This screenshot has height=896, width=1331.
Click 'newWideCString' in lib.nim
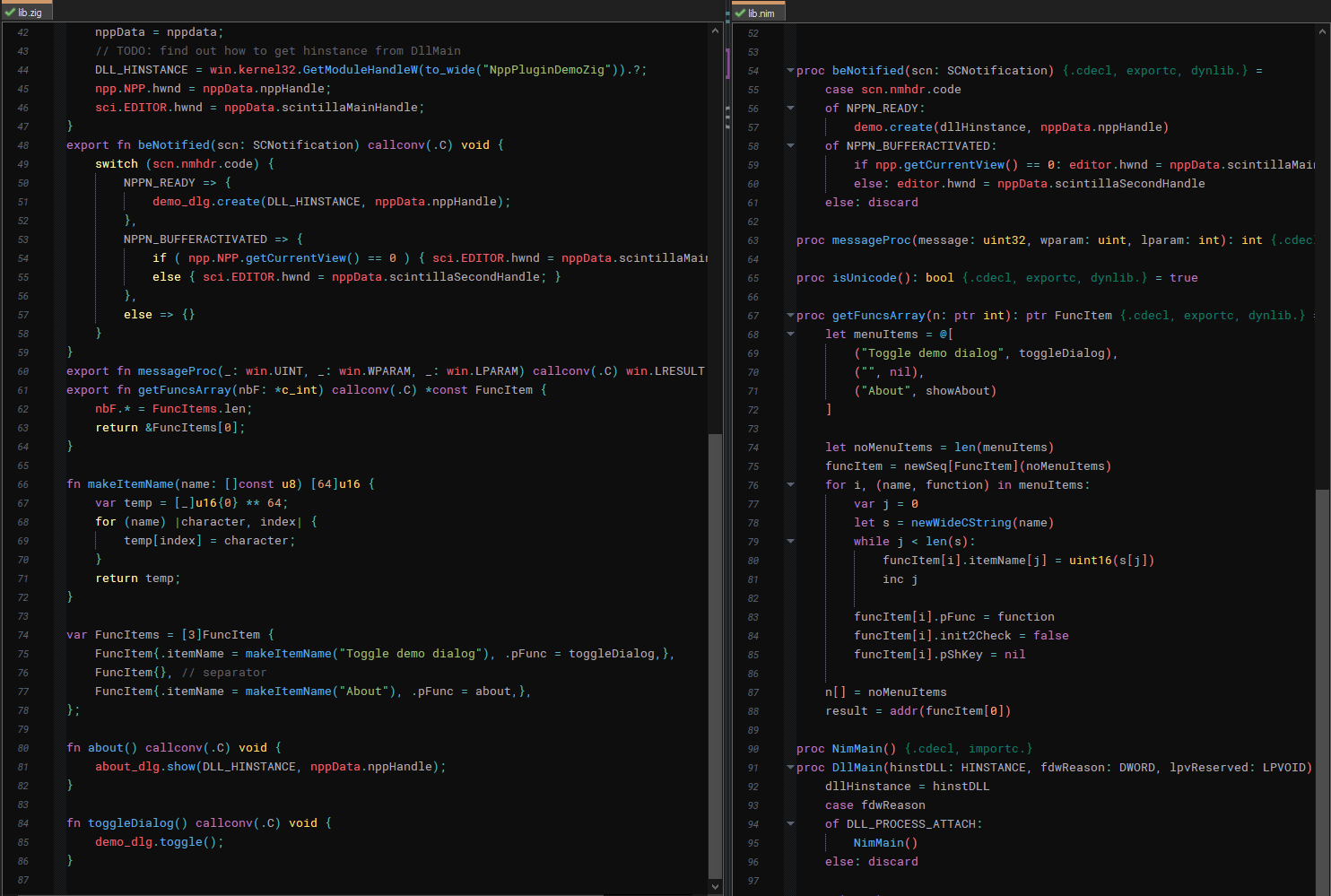(x=961, y=523)
